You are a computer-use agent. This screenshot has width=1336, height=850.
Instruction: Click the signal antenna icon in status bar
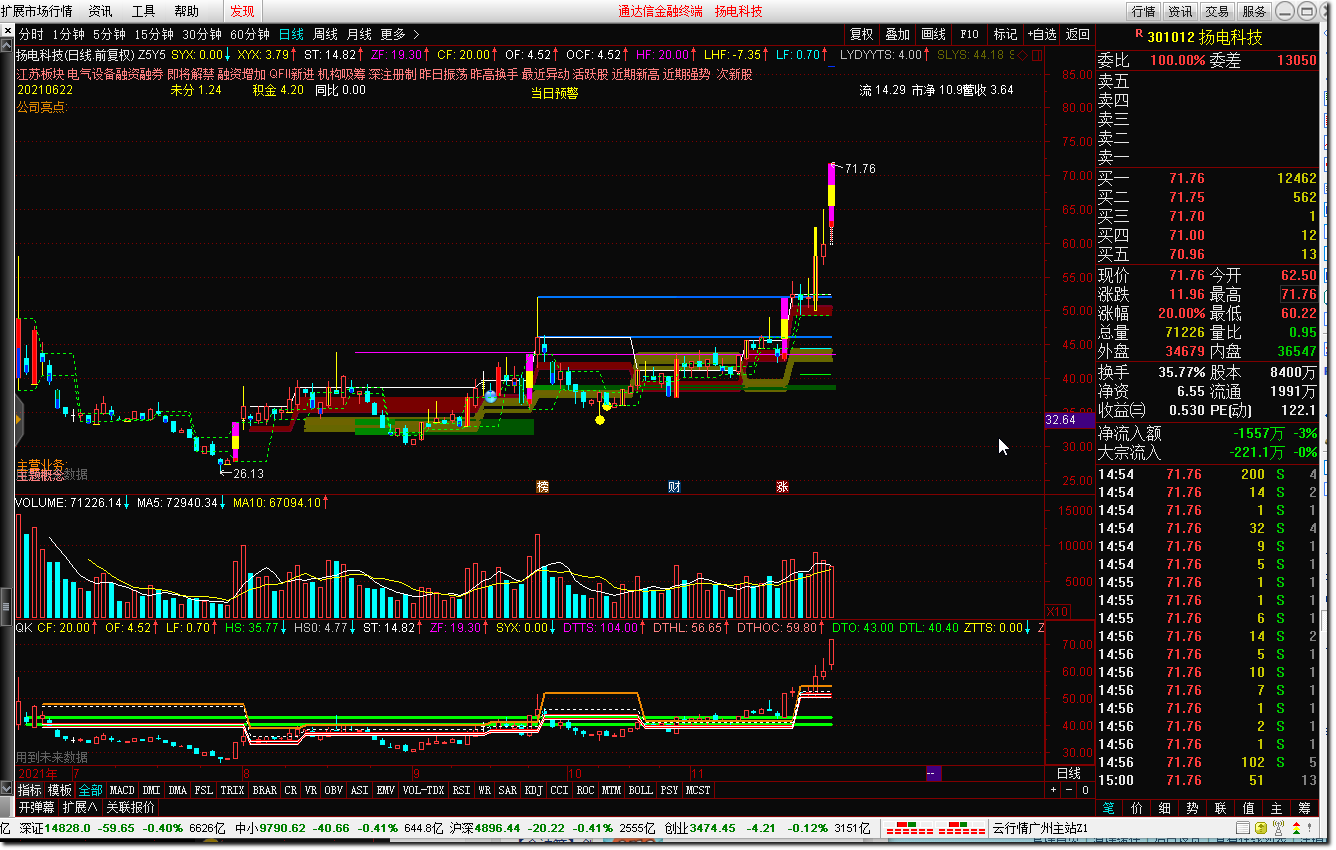pyautogui.click(x=1278, y=828)
